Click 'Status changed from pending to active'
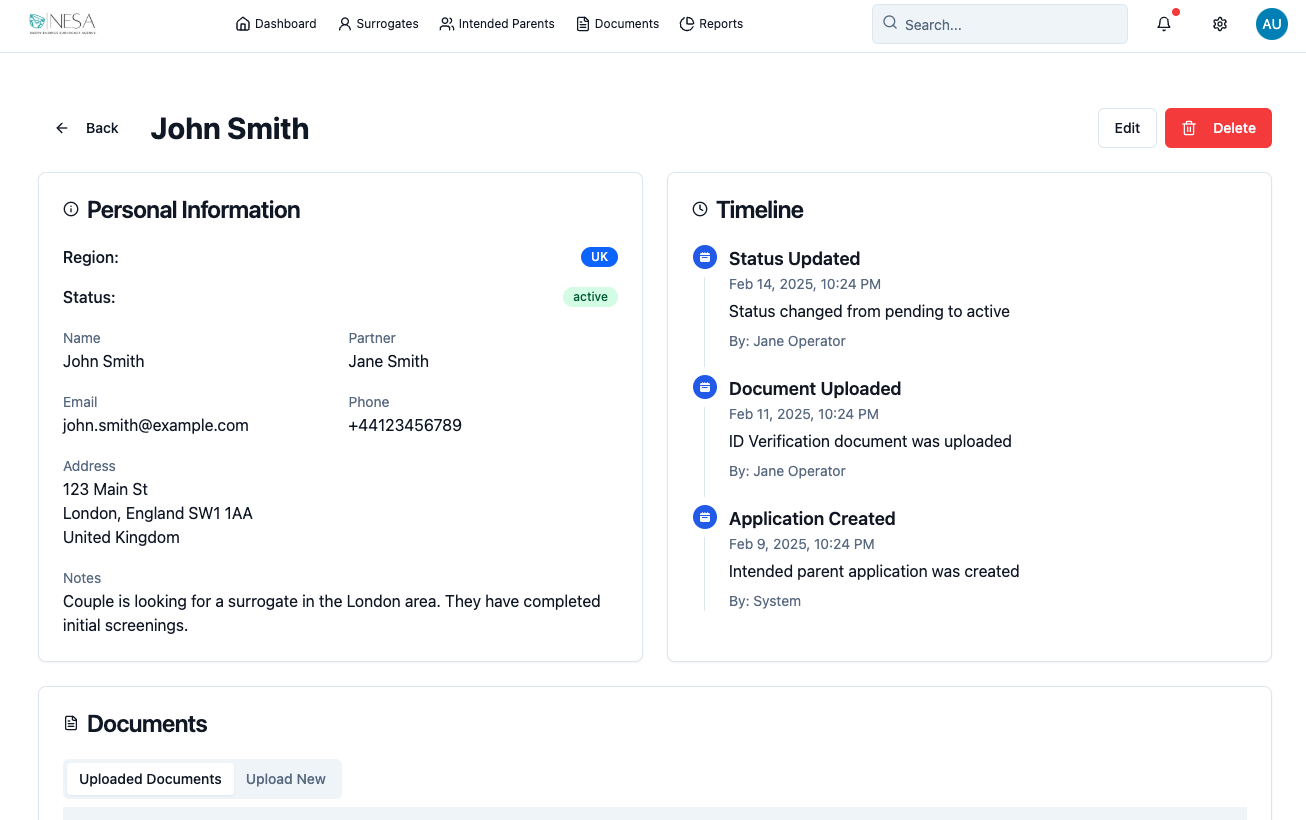Image resolution: width=1306 pixels, height=820 pixels. pyautogui.click(x=869, y=311)
